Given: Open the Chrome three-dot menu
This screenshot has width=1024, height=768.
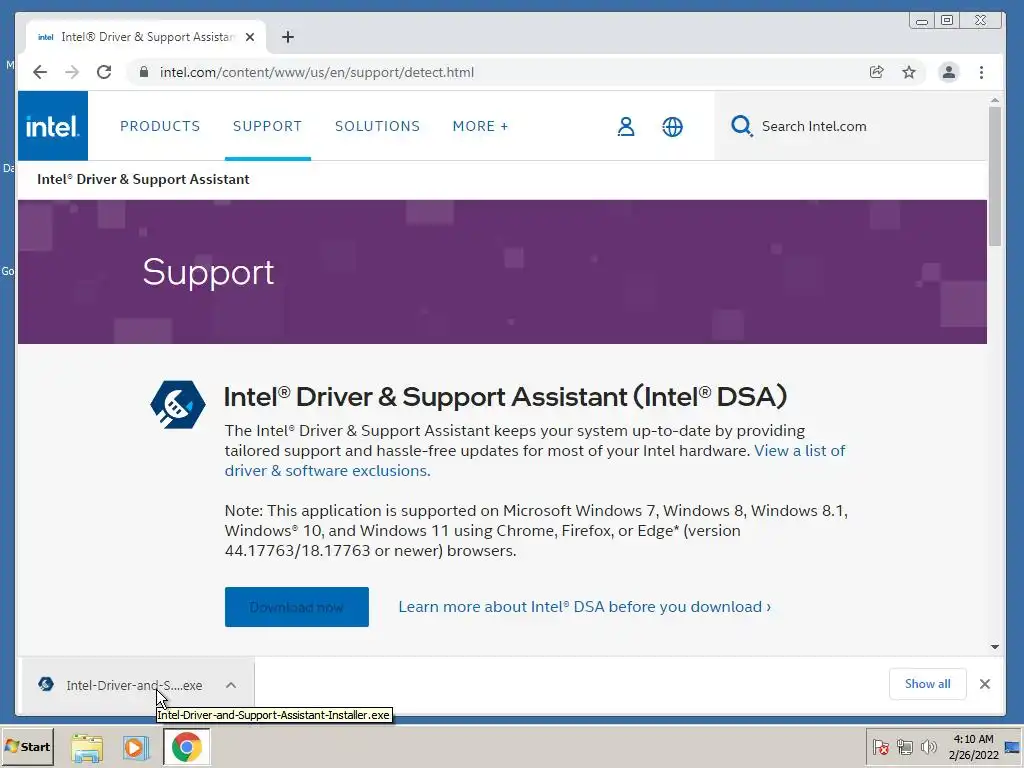Looking at the screenshot, I should click(981, 72).
